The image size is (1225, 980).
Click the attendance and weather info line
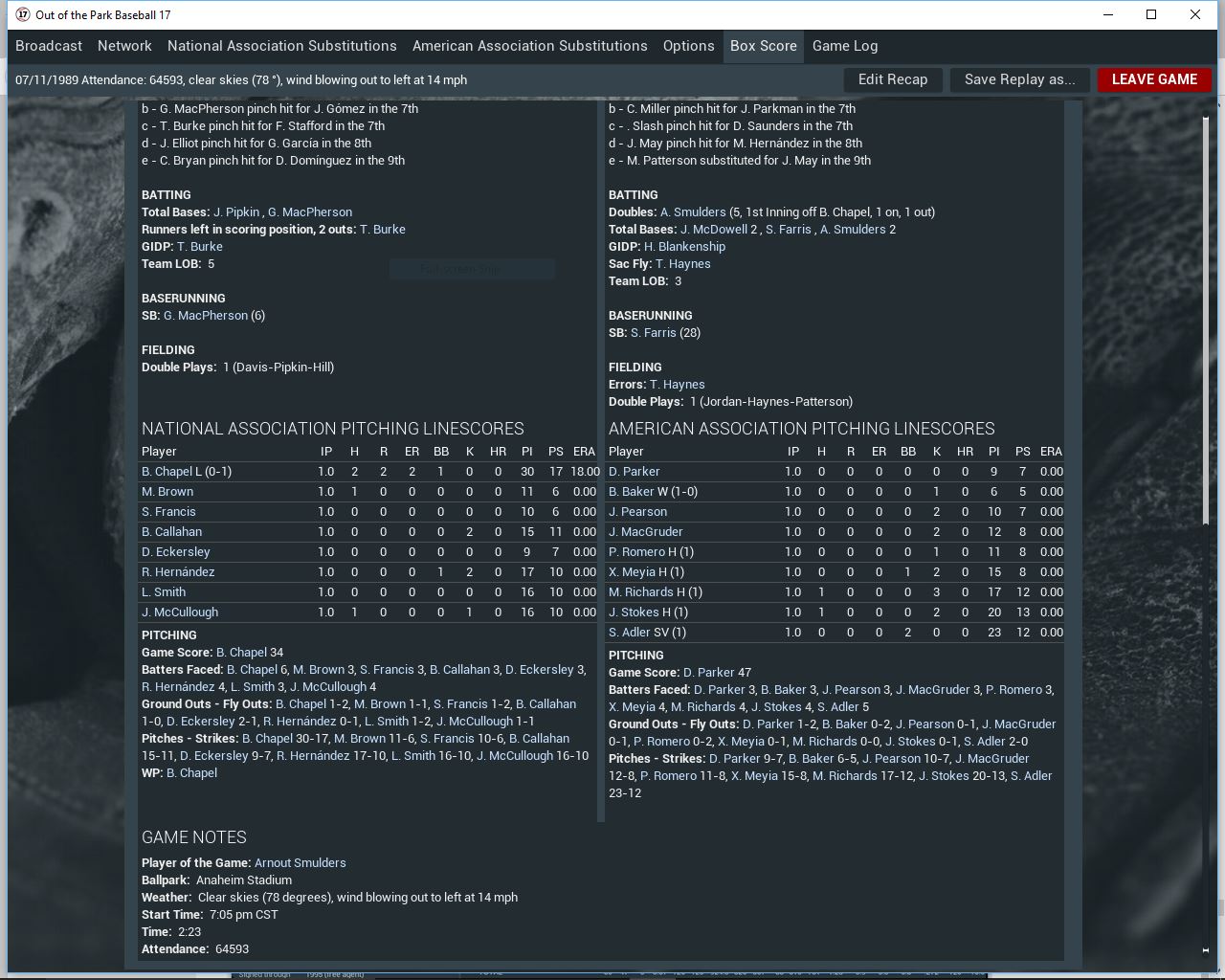click(241, 80)
